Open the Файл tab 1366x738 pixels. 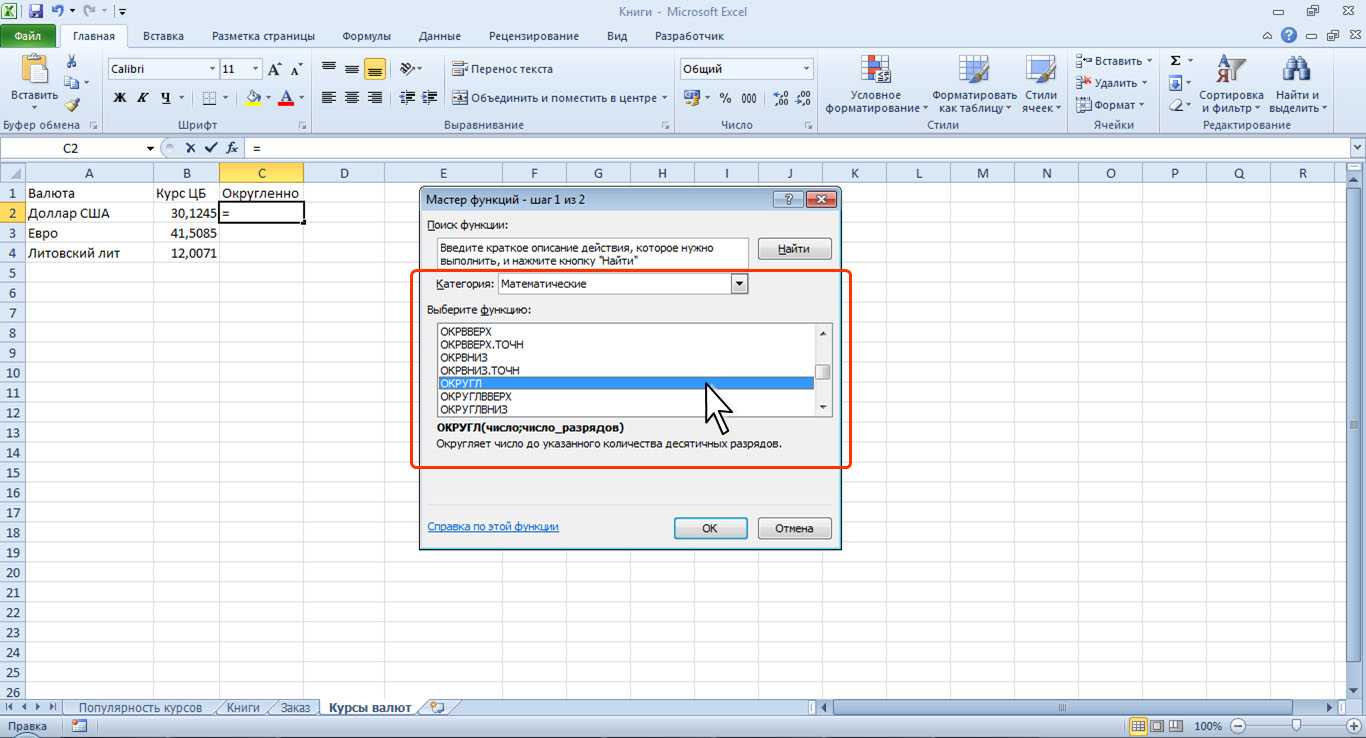(x=28, y=36)
